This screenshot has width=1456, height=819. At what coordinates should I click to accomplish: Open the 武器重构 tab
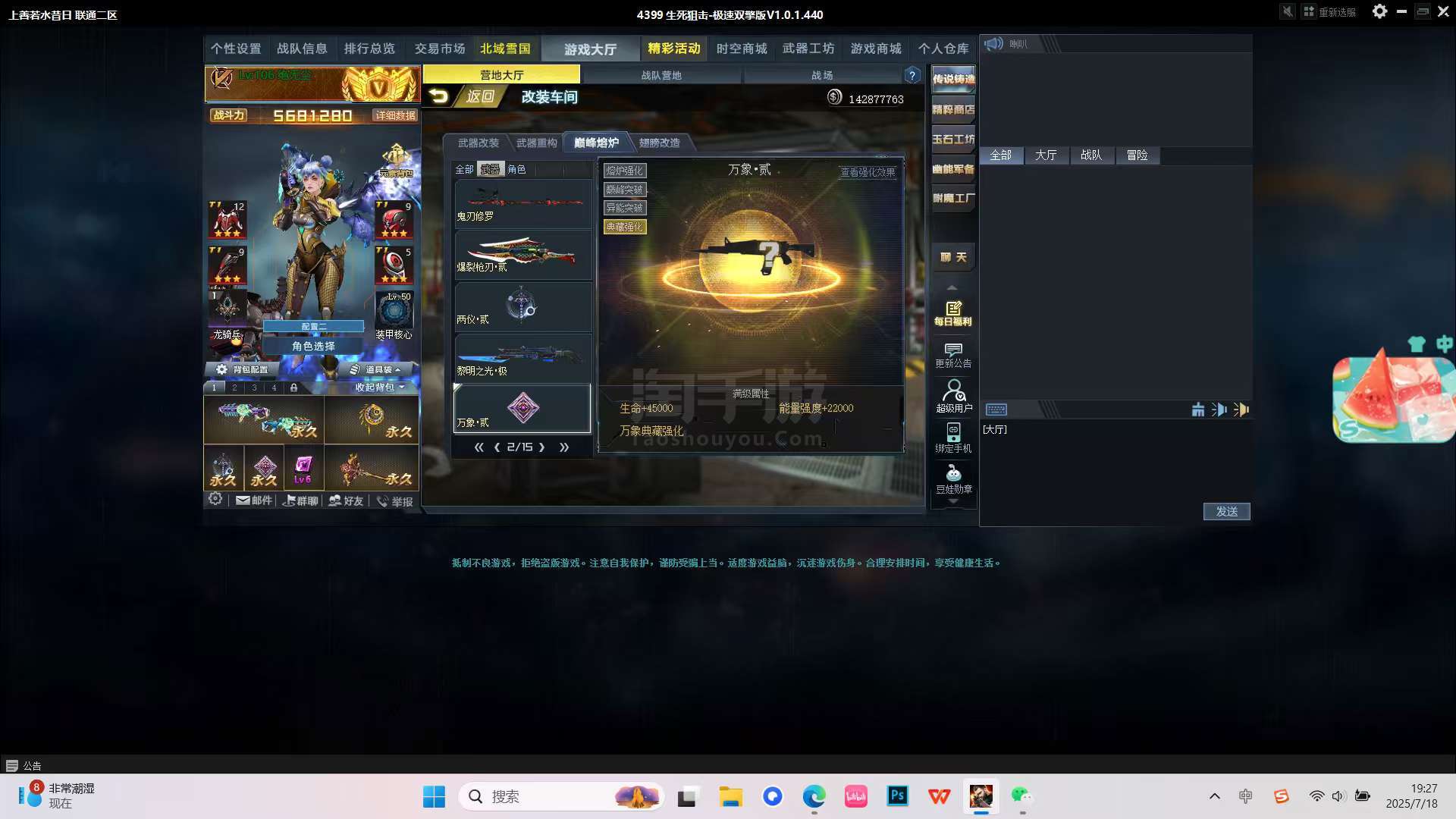pyautogui.click(x=537, y=143)
